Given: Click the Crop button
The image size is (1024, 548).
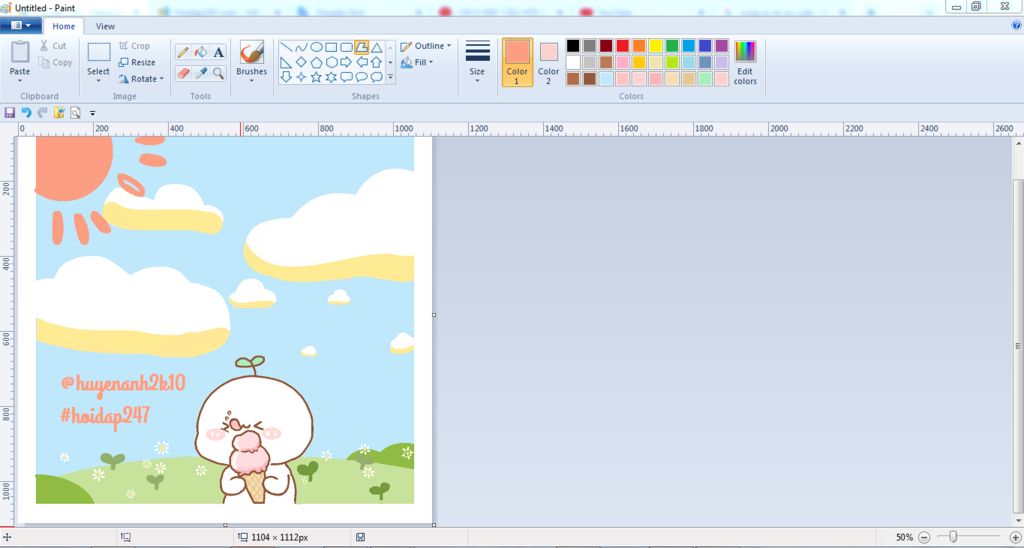Looking at the screenshot, I should pyautogui.click(x=135, y=46).
